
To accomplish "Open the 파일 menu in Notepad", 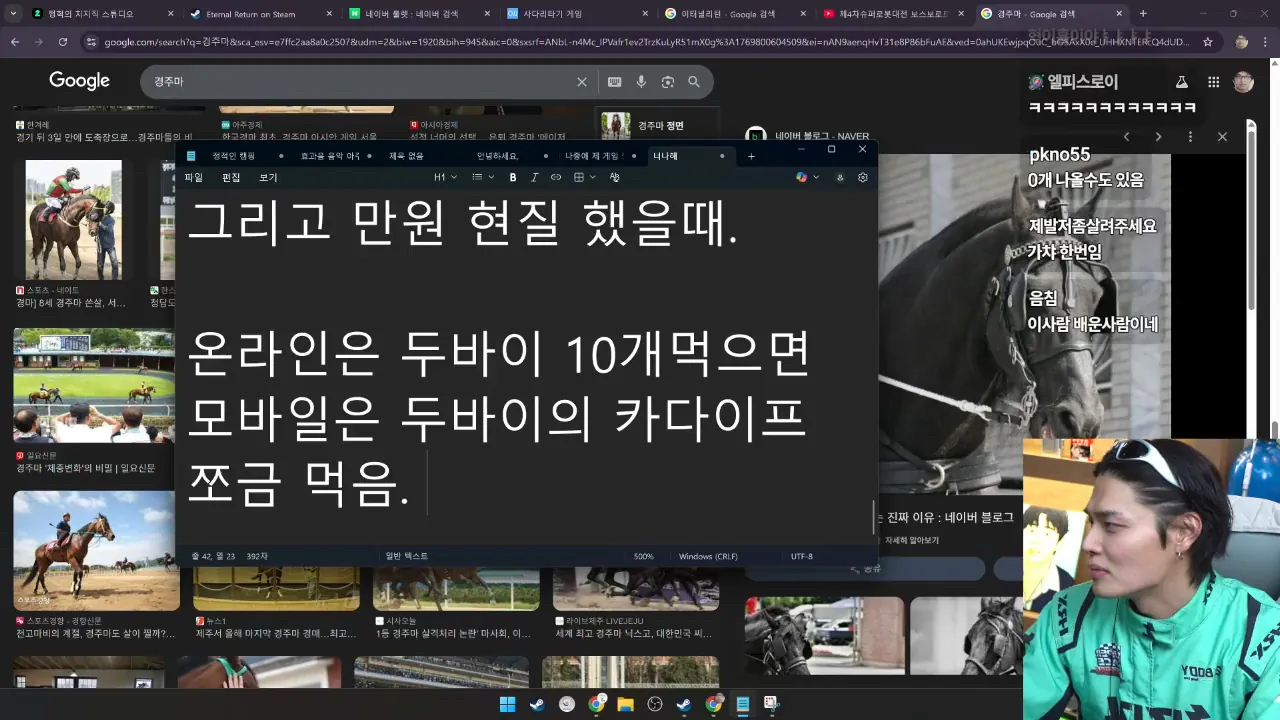I will [193, 177].
